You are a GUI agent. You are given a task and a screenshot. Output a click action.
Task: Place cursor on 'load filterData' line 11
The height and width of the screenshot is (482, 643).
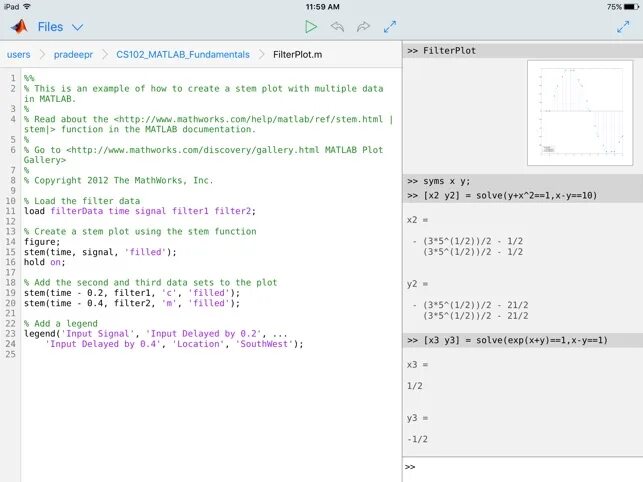tap(140, 211)
